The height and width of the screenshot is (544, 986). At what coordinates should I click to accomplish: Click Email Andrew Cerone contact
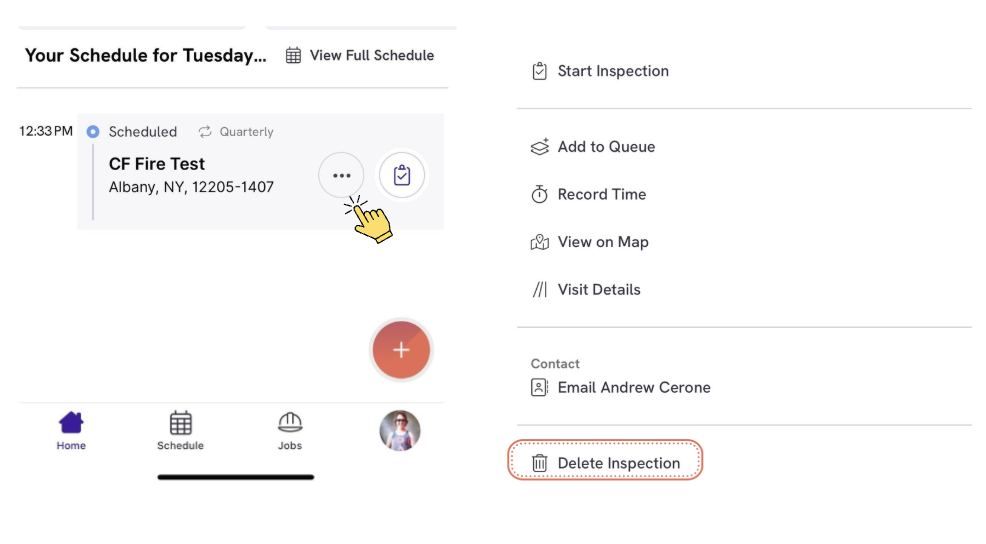tap(621, 387)
